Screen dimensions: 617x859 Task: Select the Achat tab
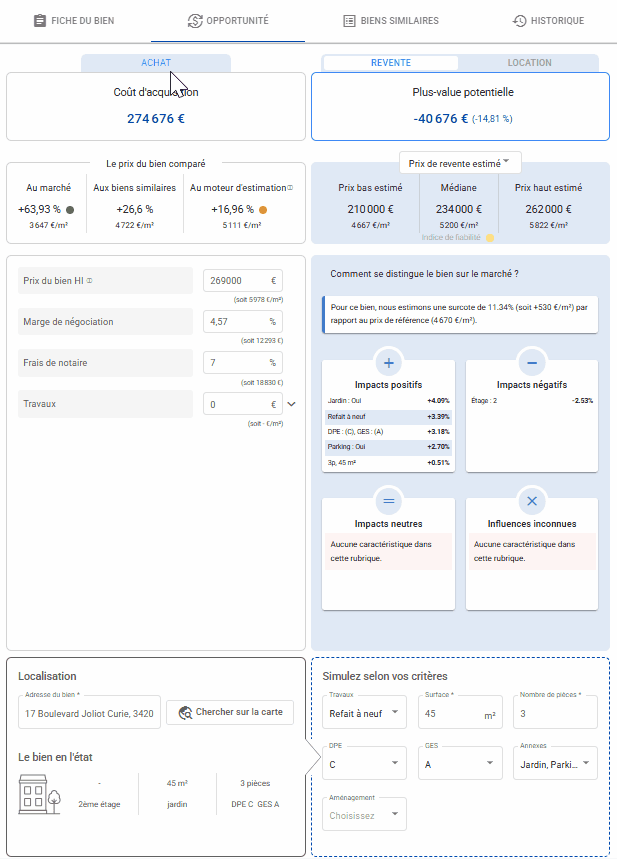click(156, 62)
